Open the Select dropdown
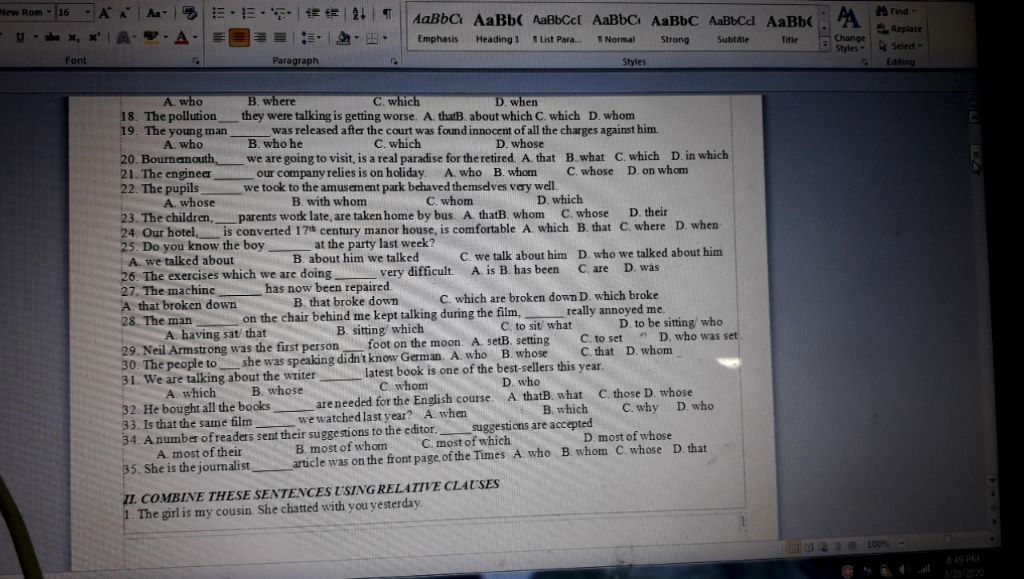Viewport: 1024px width, 579px height. coord(901,46)
